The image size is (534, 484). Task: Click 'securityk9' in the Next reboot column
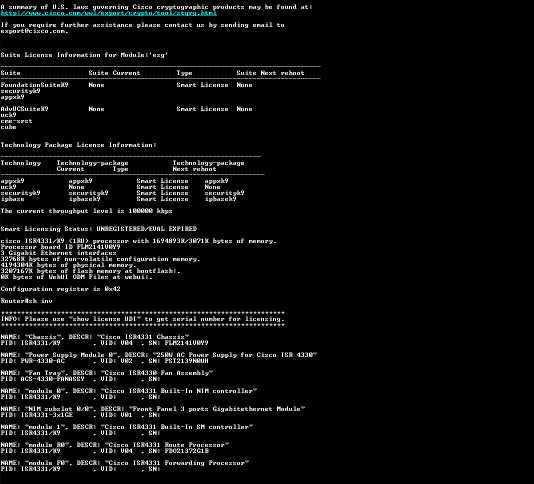pos(224,193)
